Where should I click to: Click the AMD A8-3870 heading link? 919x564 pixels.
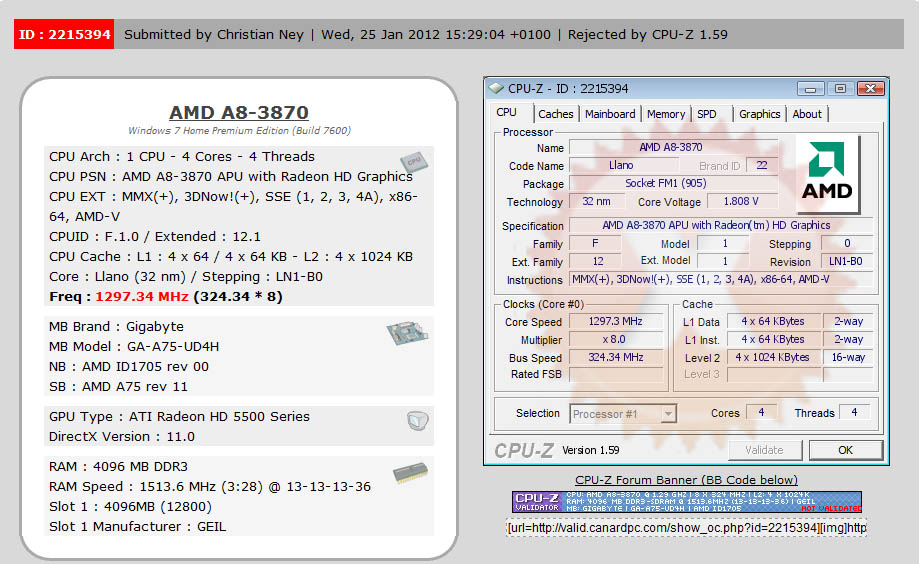[x=239, y=113]
